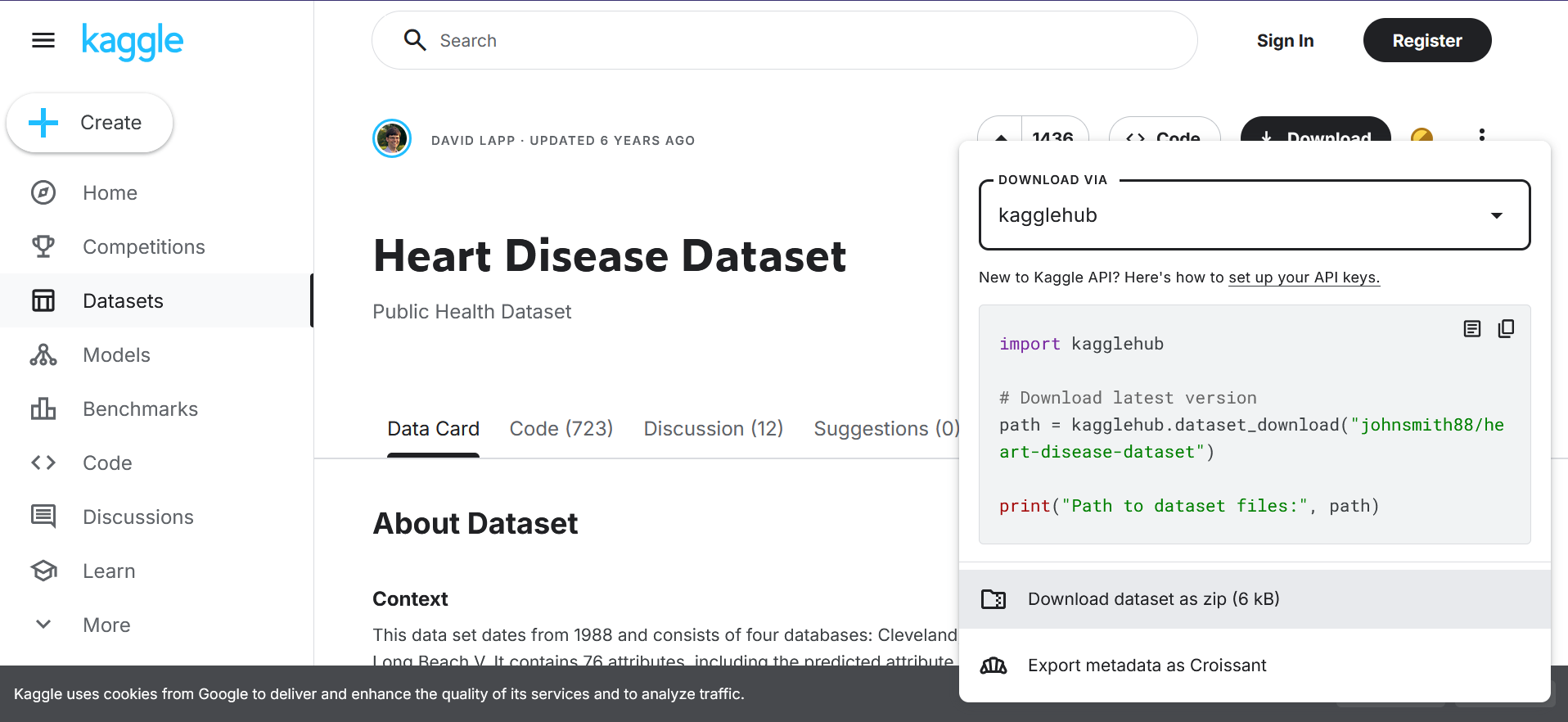Open the three-dot more options menu

tap(1482, 134)
